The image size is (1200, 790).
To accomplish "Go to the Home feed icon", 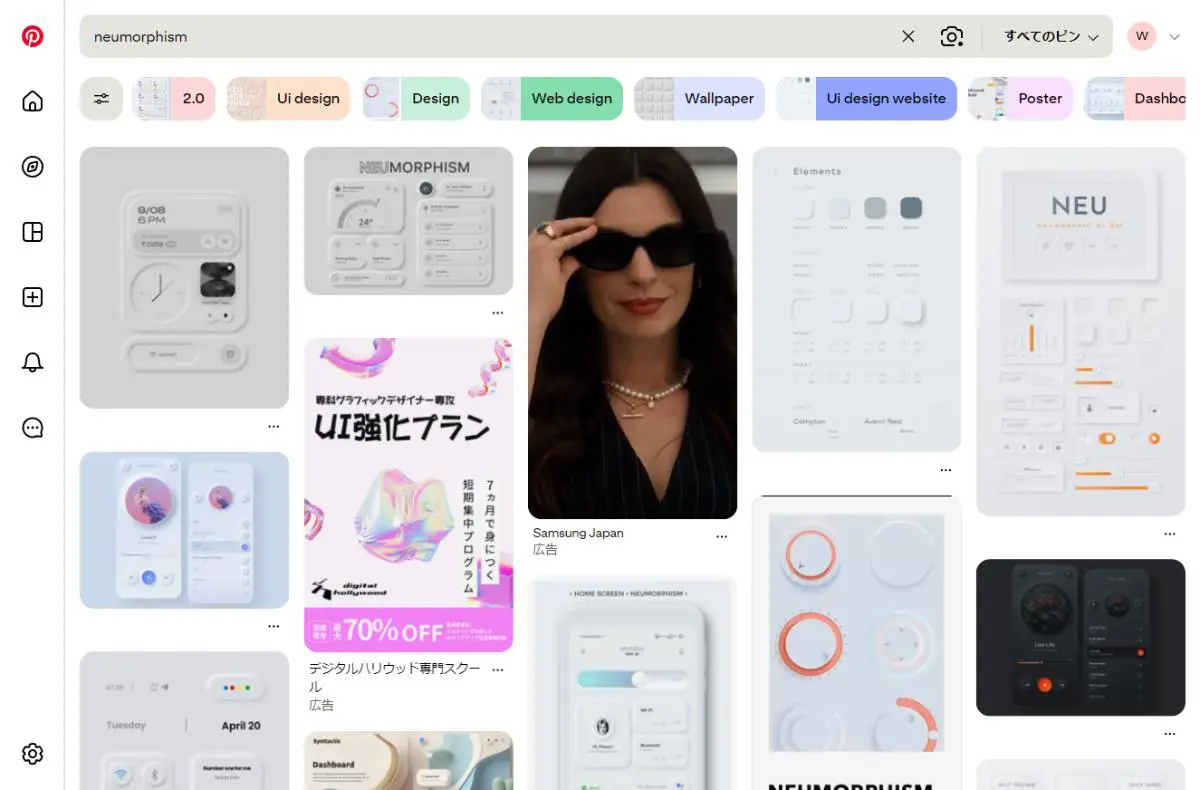I will tap(33, 101).
